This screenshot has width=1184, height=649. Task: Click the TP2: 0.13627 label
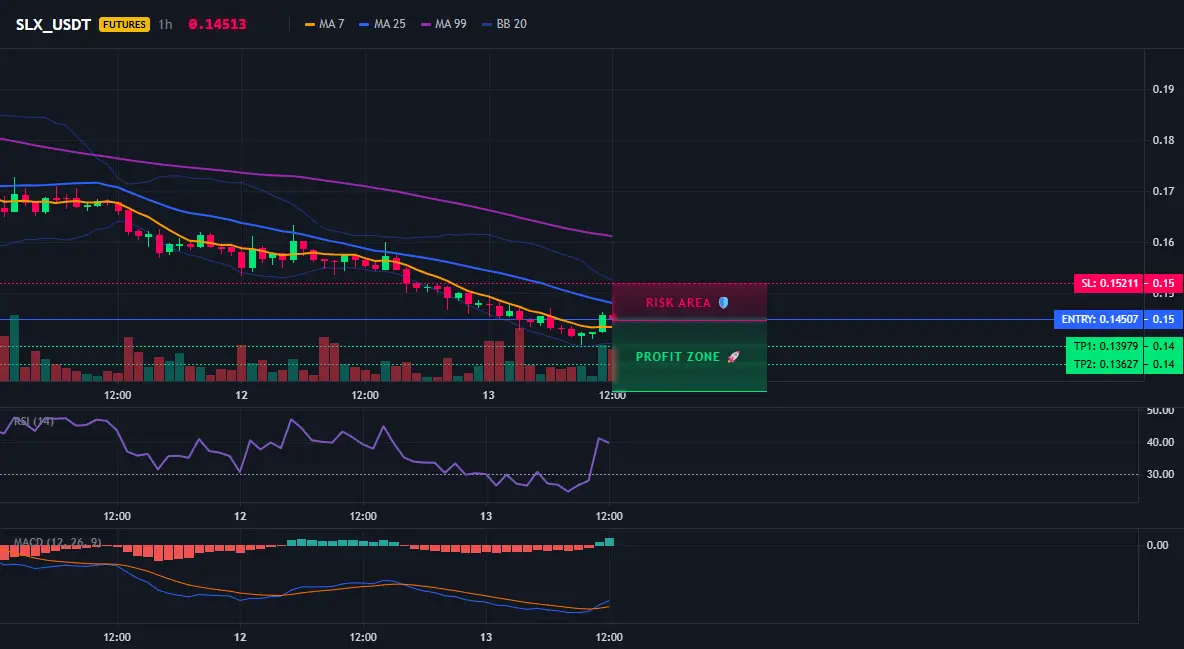coord(1105,364)
